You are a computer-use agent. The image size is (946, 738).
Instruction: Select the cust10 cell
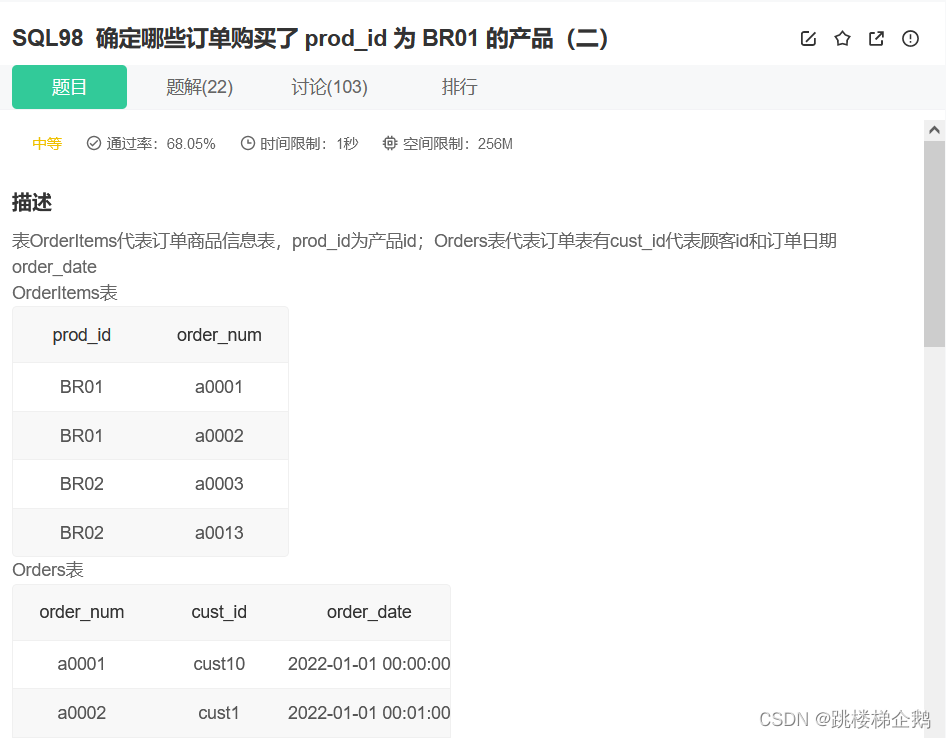(x=219, y=664)
